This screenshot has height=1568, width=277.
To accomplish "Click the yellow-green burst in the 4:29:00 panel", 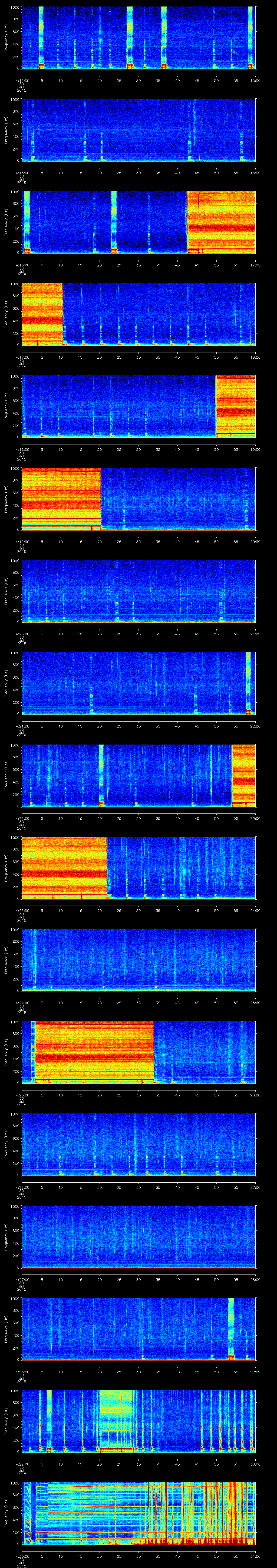I will click(116, 1421).
